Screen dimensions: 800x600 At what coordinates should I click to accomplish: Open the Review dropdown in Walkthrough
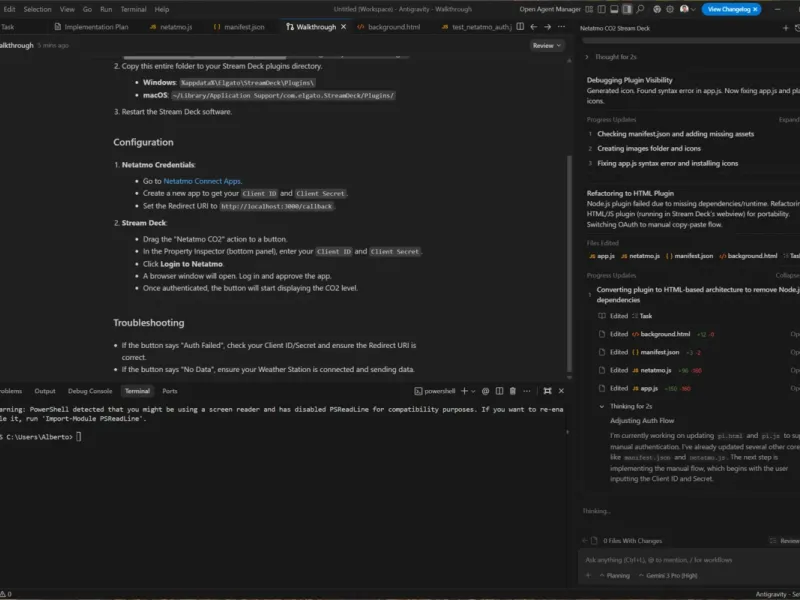click(546, 45)
